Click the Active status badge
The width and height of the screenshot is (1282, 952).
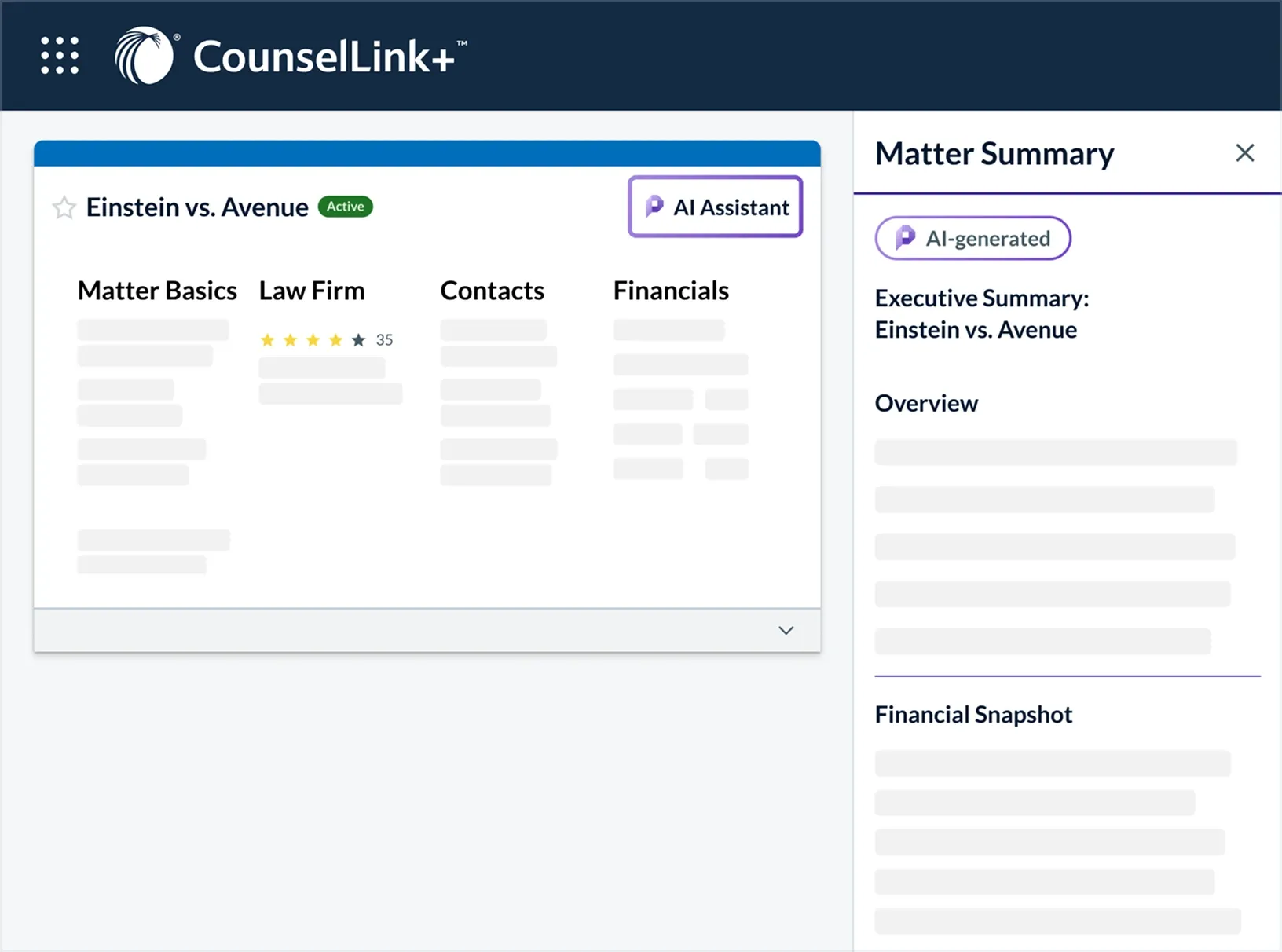coord(345,206)
